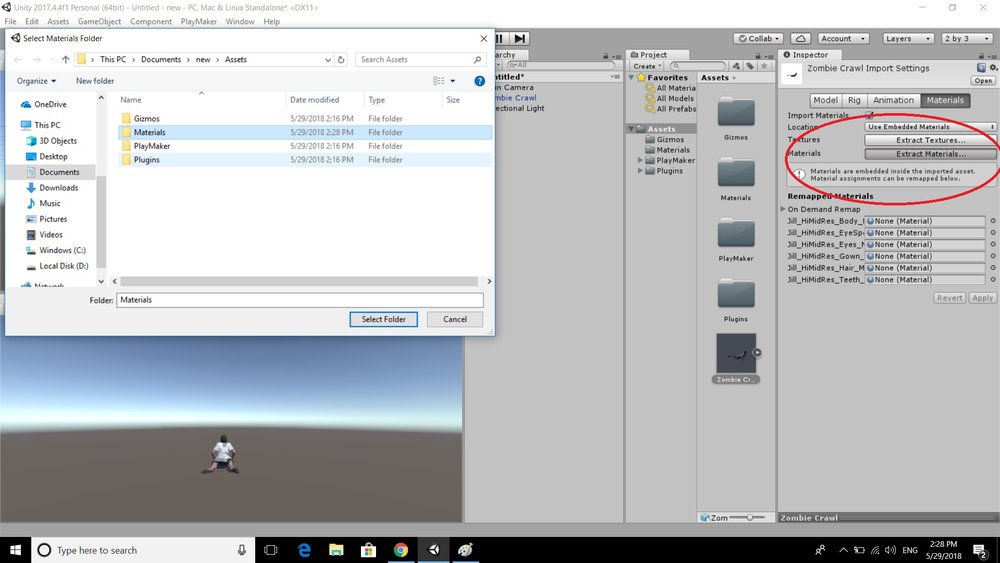Click the lock icon on Hierarchy panel
This screenshot has width=1000, height=563.
[606, 55]
